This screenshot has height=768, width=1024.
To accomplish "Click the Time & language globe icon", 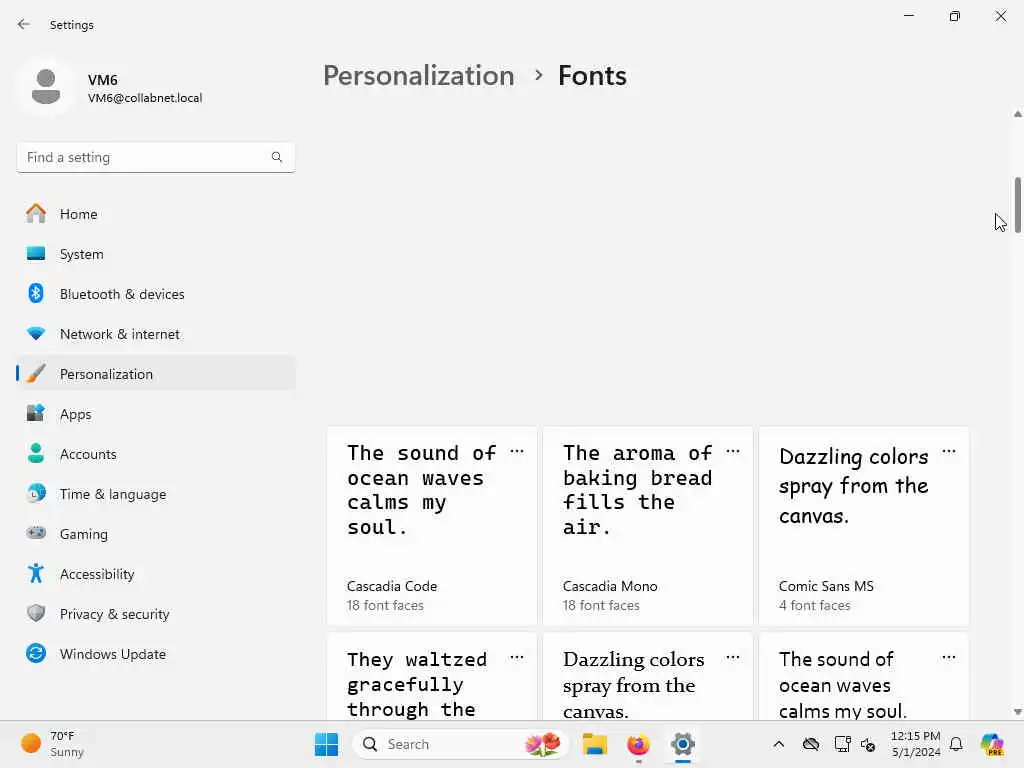I will (36, 493).
